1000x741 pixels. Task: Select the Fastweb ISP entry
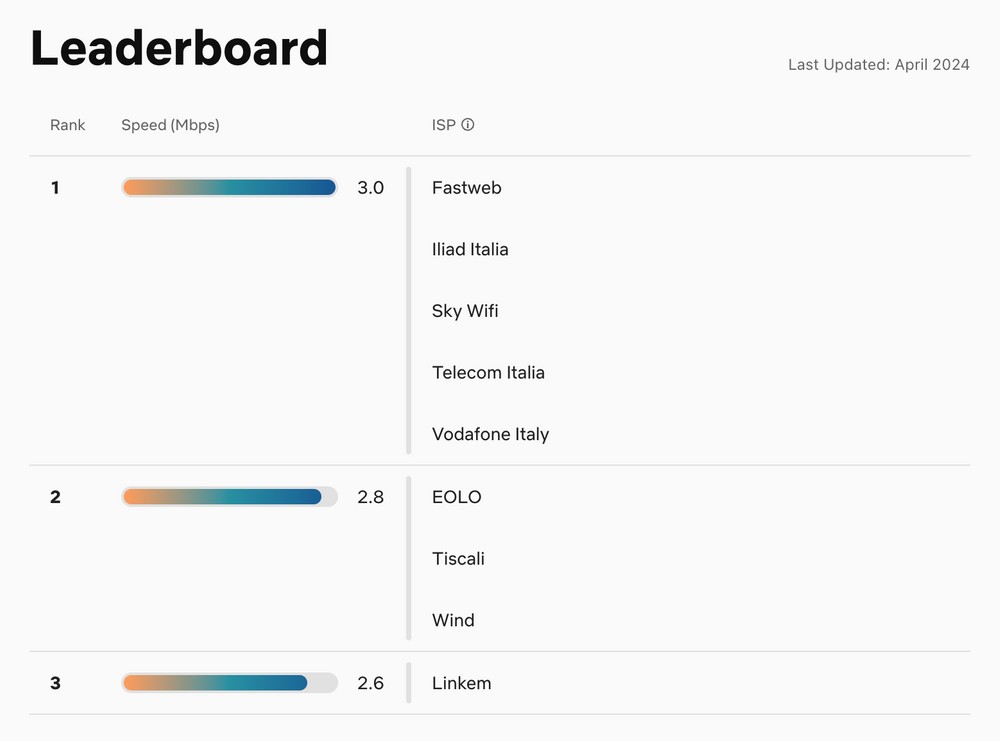pos(466,187)
